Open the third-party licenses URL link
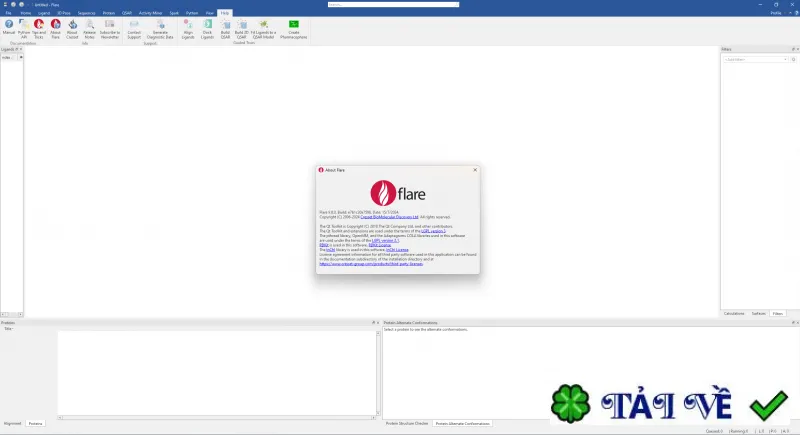The image size is (800, 435). coord(371,264)
